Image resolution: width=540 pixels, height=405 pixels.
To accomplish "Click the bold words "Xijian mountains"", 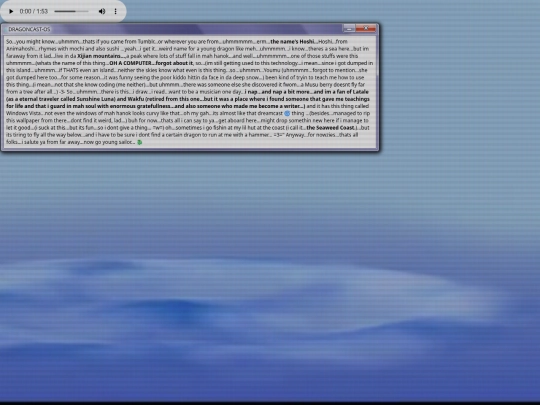I will [99, 56].
